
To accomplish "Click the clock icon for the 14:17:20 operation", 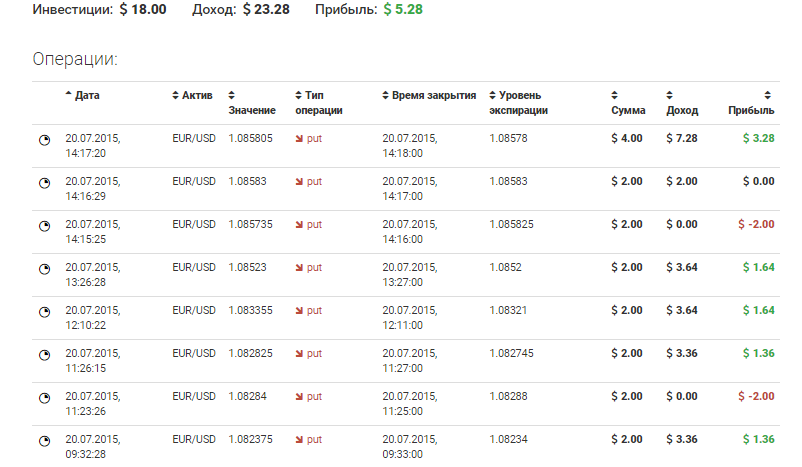I will [x=44, y=139].
